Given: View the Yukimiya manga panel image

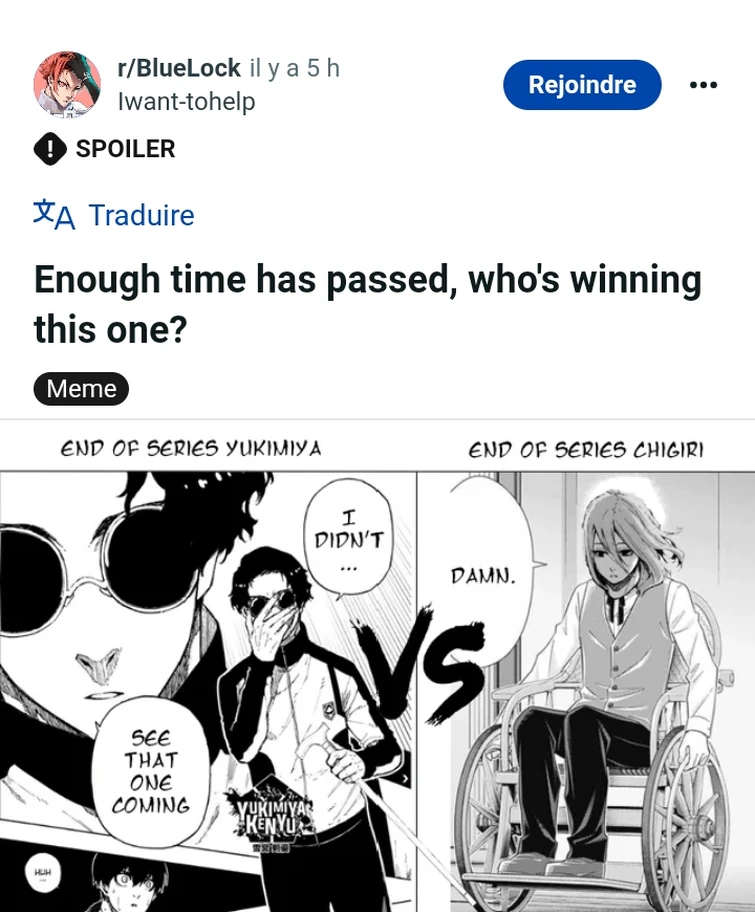Looking at the screenshot, I should pyautogui.click(x=208, y=692).
